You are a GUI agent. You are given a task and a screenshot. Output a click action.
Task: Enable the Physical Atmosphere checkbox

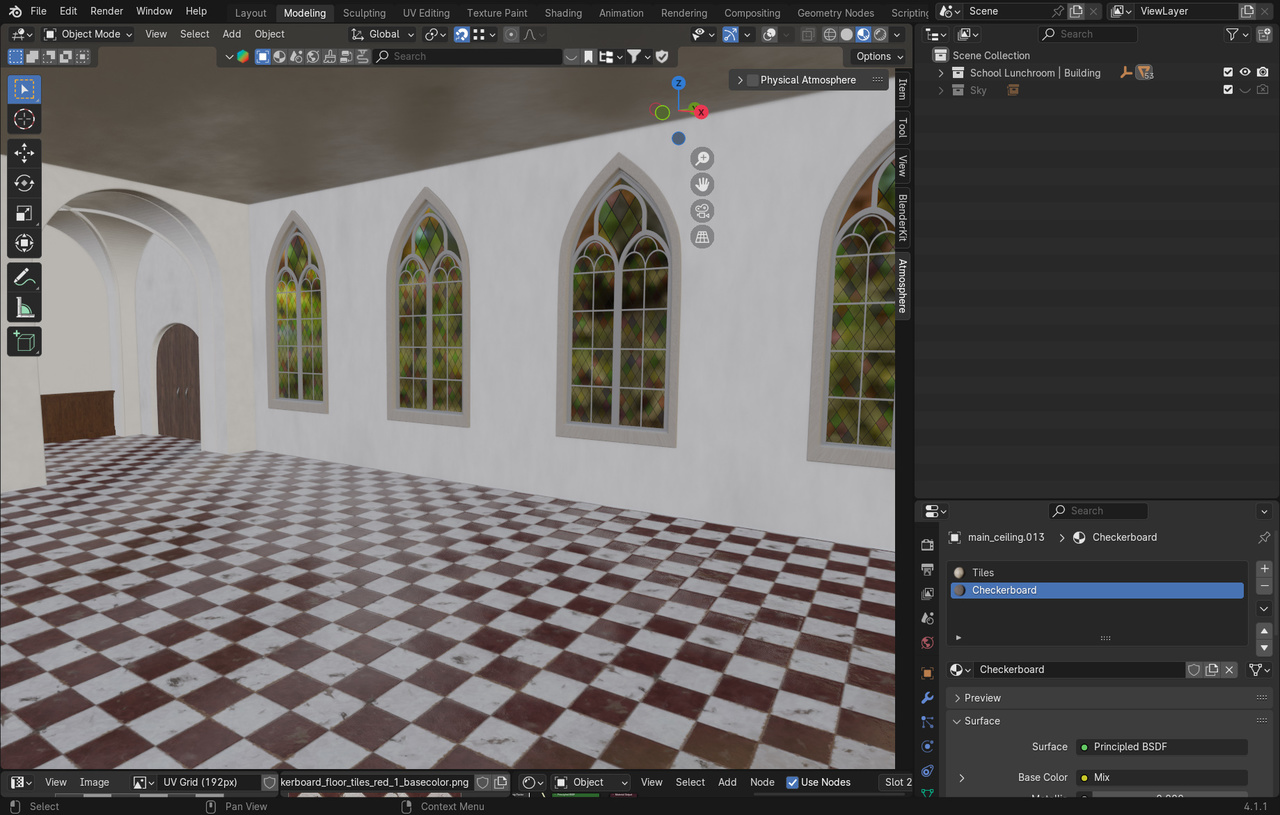[753, 80]
